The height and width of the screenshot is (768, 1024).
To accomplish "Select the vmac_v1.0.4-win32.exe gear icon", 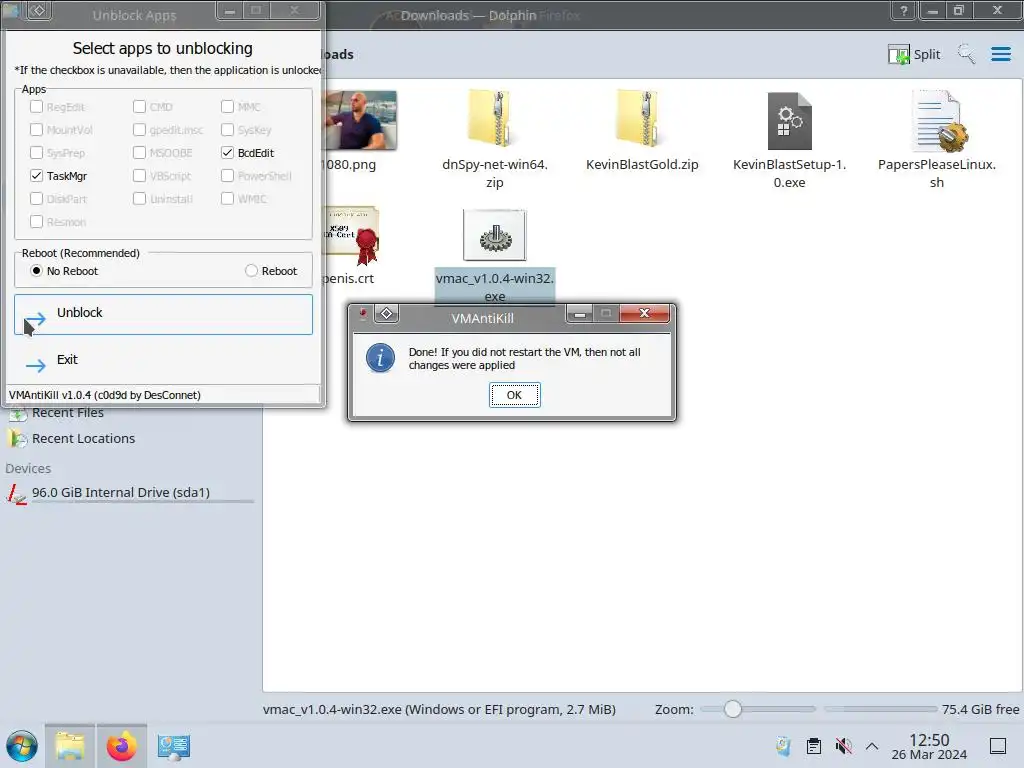I will point(494,236).
